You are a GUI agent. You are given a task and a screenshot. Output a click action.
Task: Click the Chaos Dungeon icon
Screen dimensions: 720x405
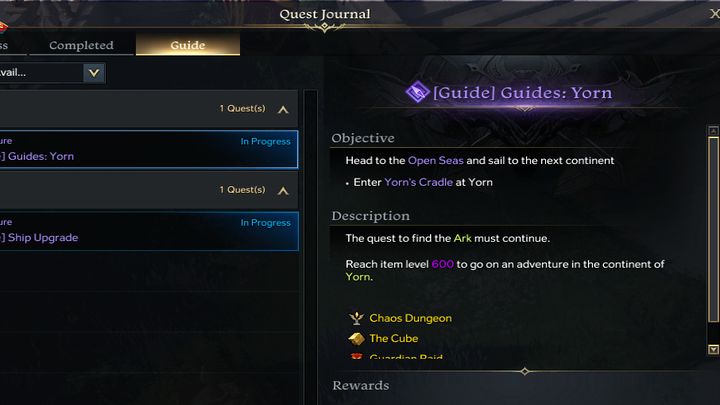[355, 318]
